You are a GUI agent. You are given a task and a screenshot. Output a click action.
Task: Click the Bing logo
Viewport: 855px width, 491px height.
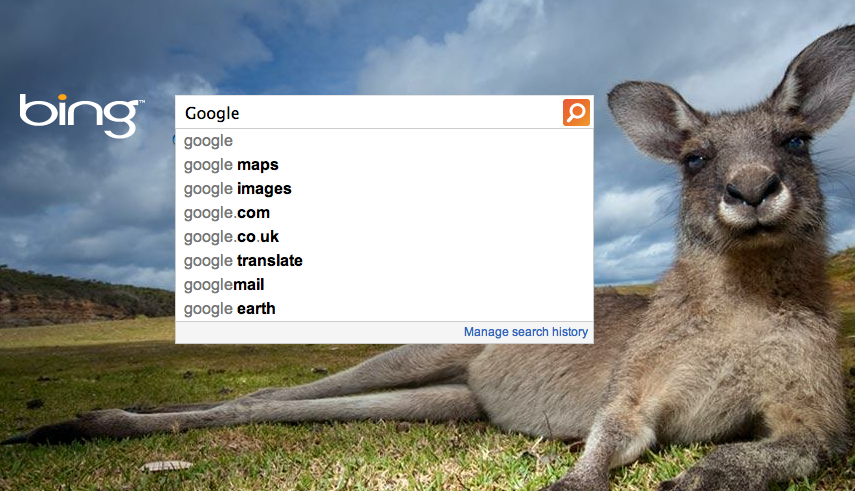pos(82,115)
